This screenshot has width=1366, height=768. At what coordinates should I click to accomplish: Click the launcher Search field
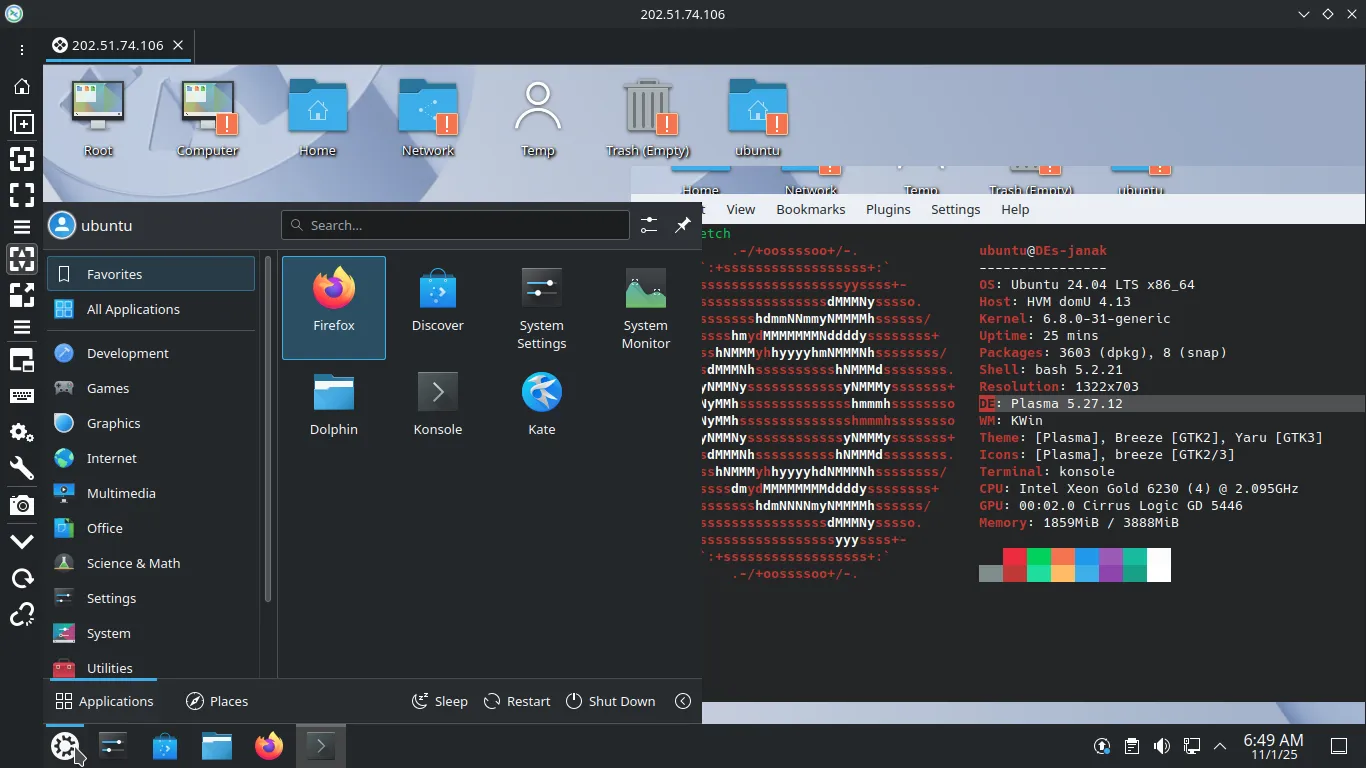pos(455,225)
